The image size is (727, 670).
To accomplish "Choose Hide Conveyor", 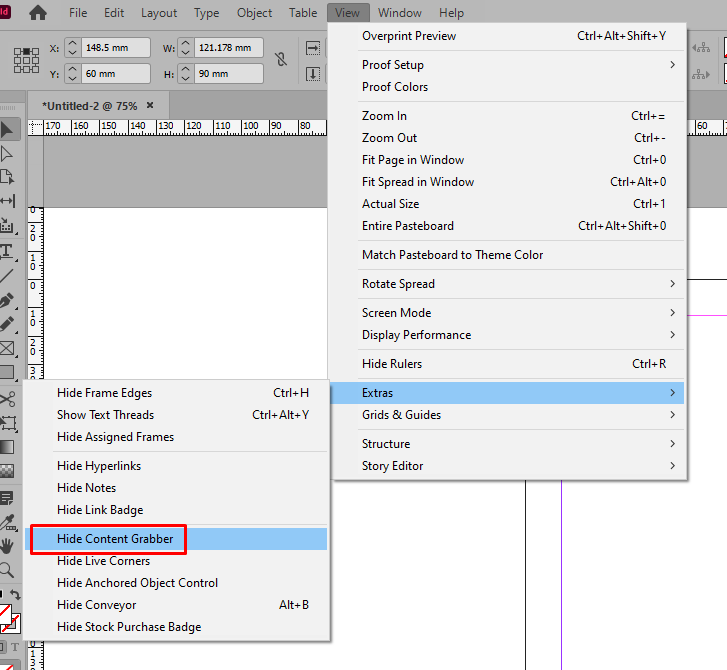I will (176, 605).
